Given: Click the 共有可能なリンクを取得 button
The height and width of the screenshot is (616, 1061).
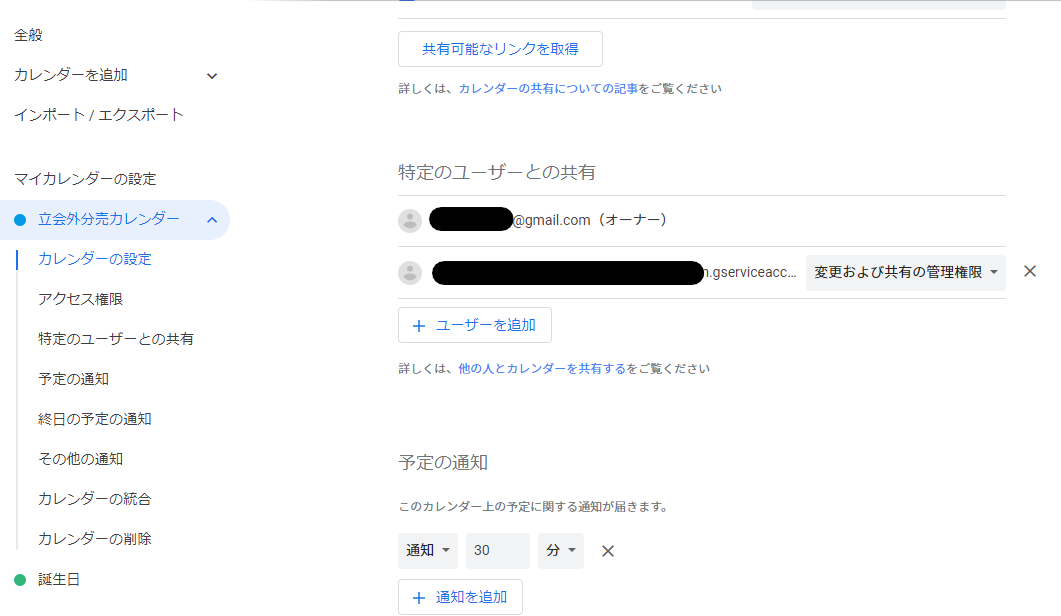Looking at the screenshot, I should (500, 49).
